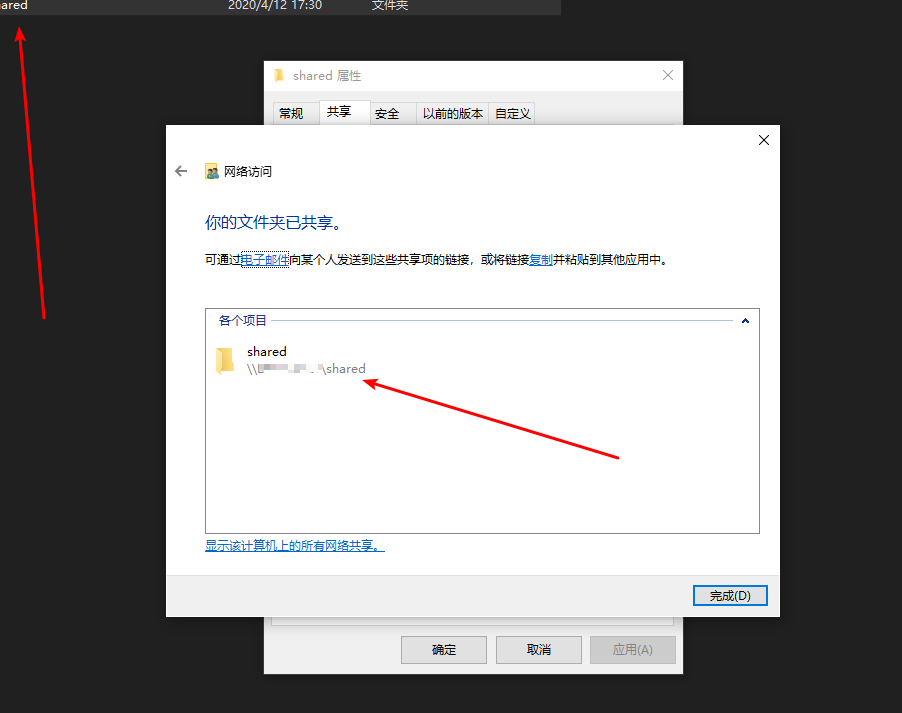Select the shared folder row in file list
This screenshot has width=902, height=713.
(x=280, y=6)
